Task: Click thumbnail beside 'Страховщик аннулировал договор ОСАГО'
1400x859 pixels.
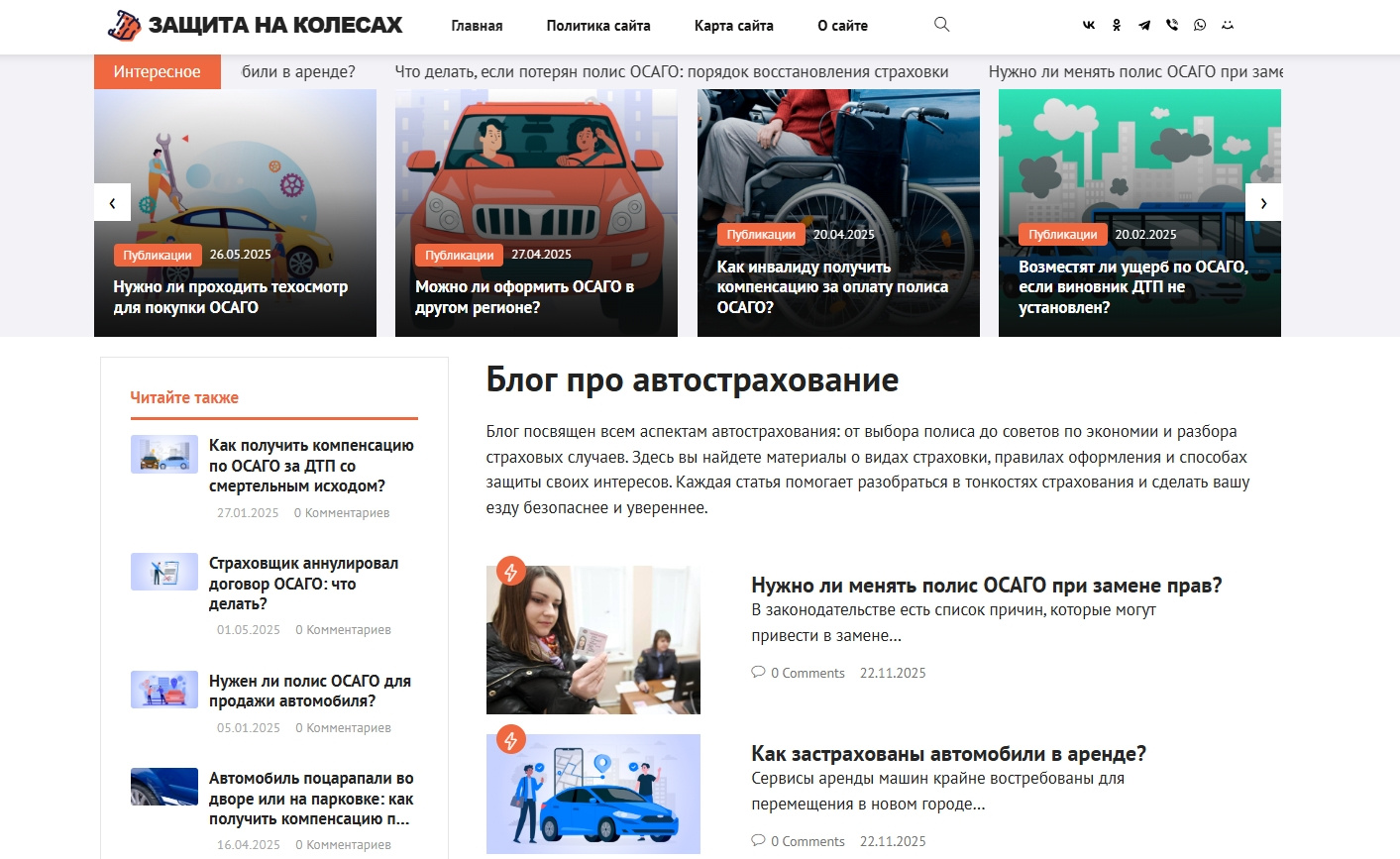Action: [x=164, y=572]
